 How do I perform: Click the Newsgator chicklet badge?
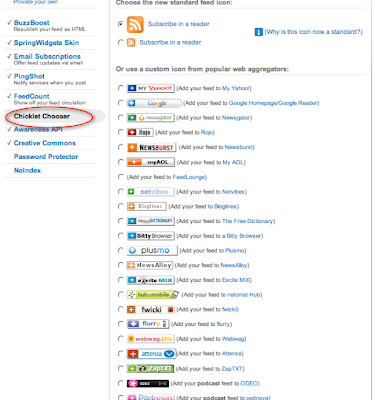coord(151,118)
